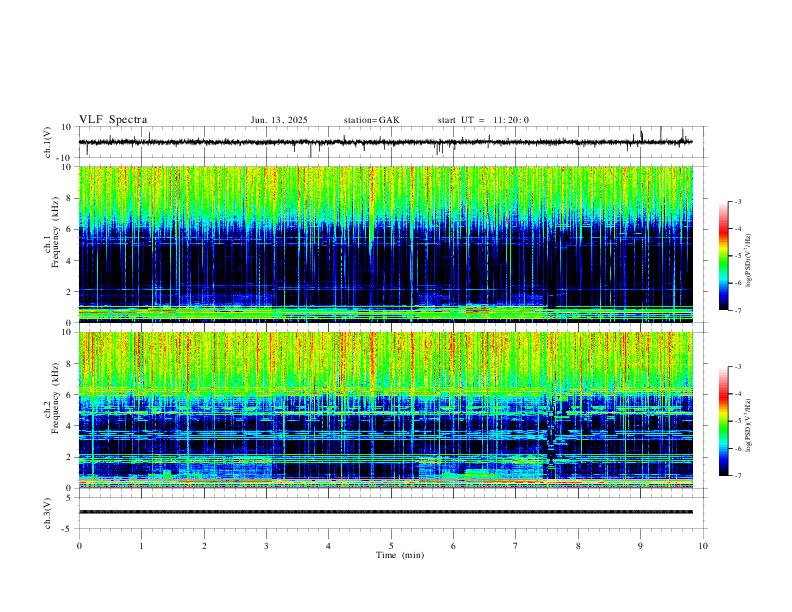
Task: Click the "start UT = 11:20:0" text
Action: [x=483, y=120]
